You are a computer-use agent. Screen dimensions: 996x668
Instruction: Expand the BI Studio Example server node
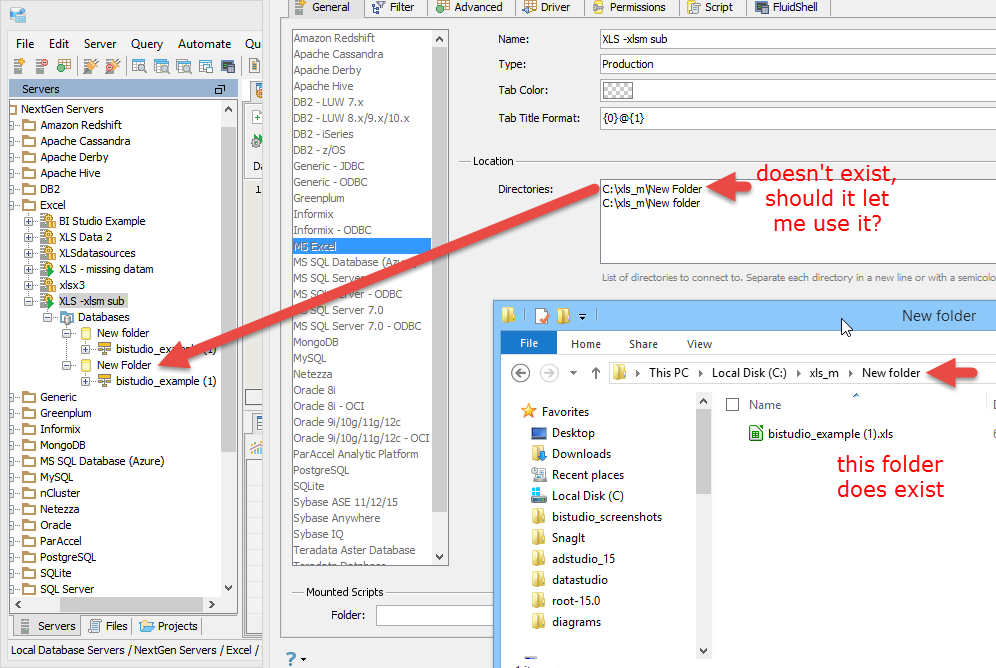29,221
